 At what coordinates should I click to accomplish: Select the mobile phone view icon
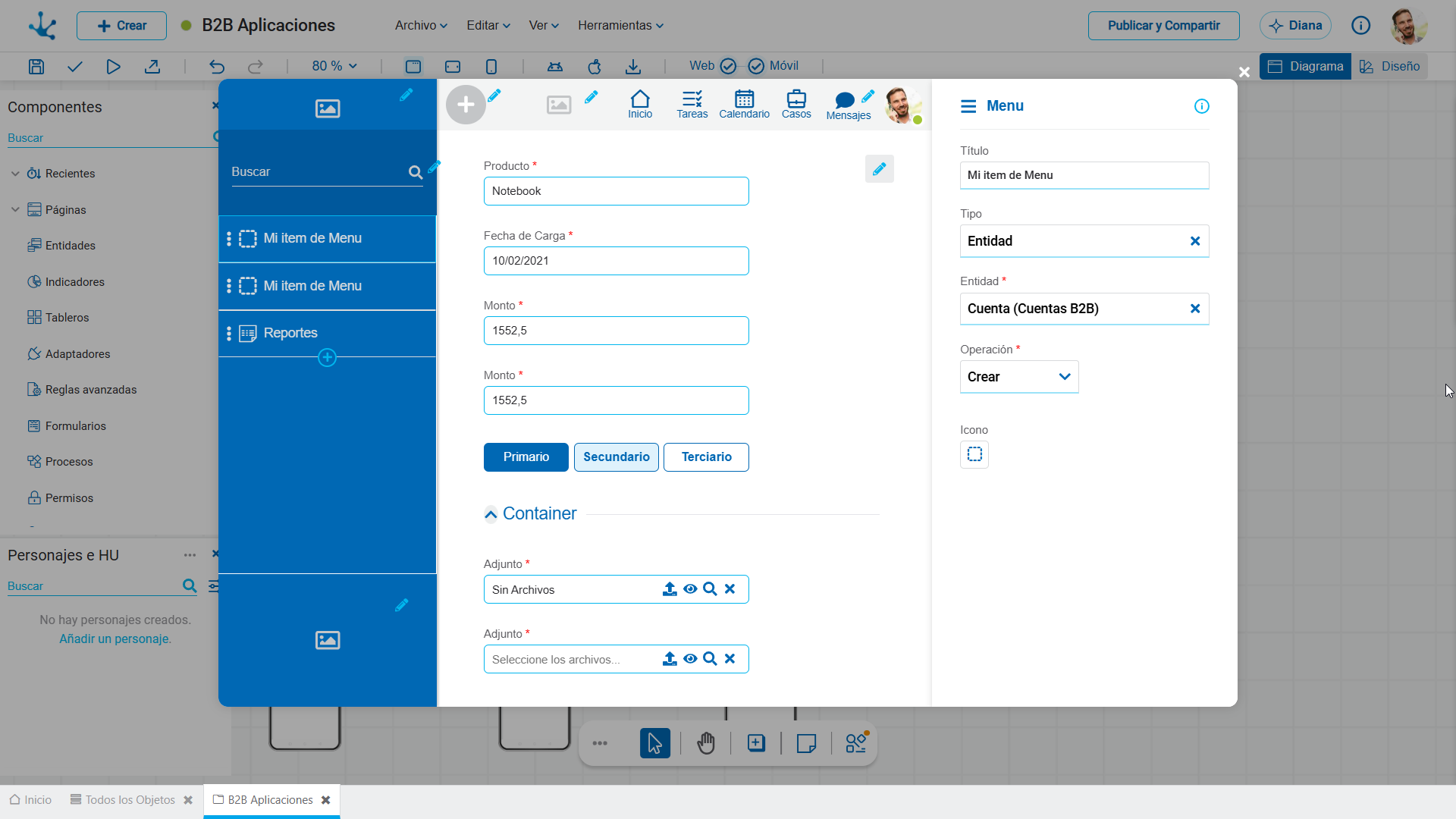(x=491, y=67)
